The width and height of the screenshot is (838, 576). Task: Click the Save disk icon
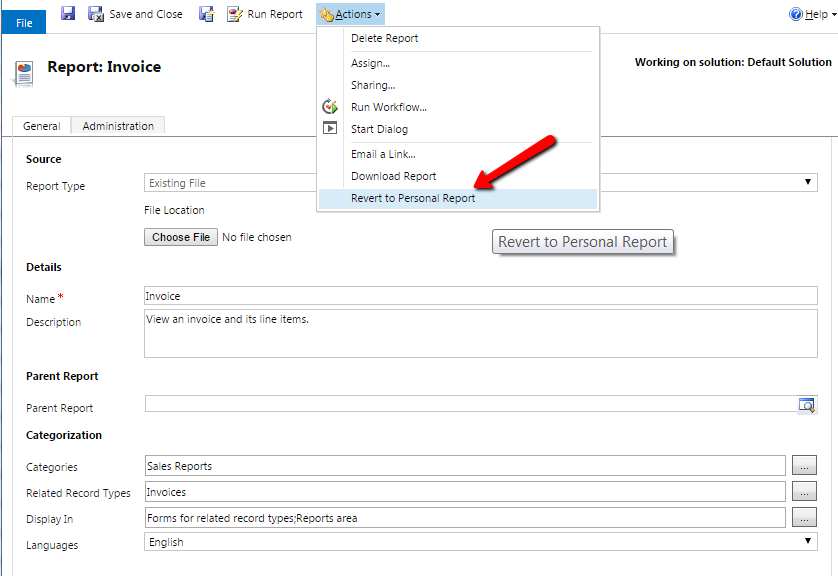(68, 14)
